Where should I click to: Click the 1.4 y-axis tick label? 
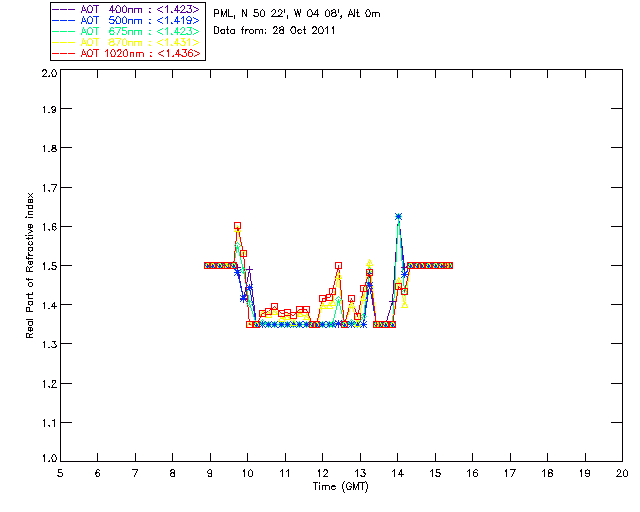pyautogui.click(x=49, y=305)
